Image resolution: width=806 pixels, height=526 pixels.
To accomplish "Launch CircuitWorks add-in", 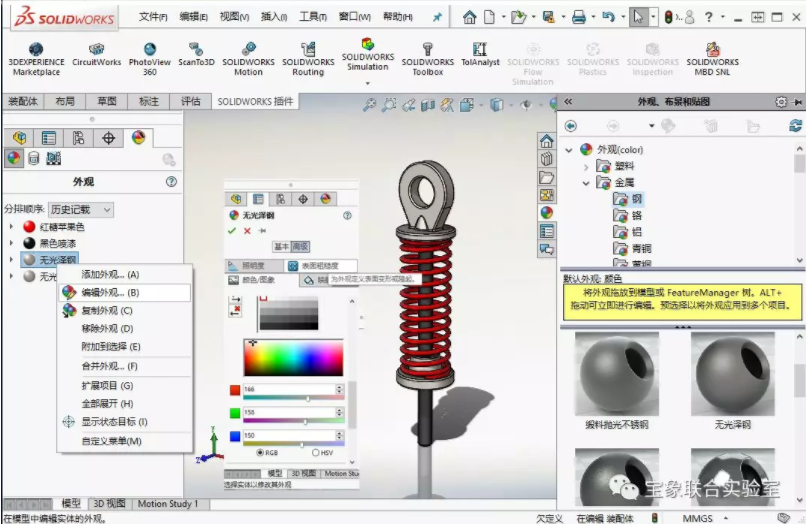I will (x=96, y=55).
